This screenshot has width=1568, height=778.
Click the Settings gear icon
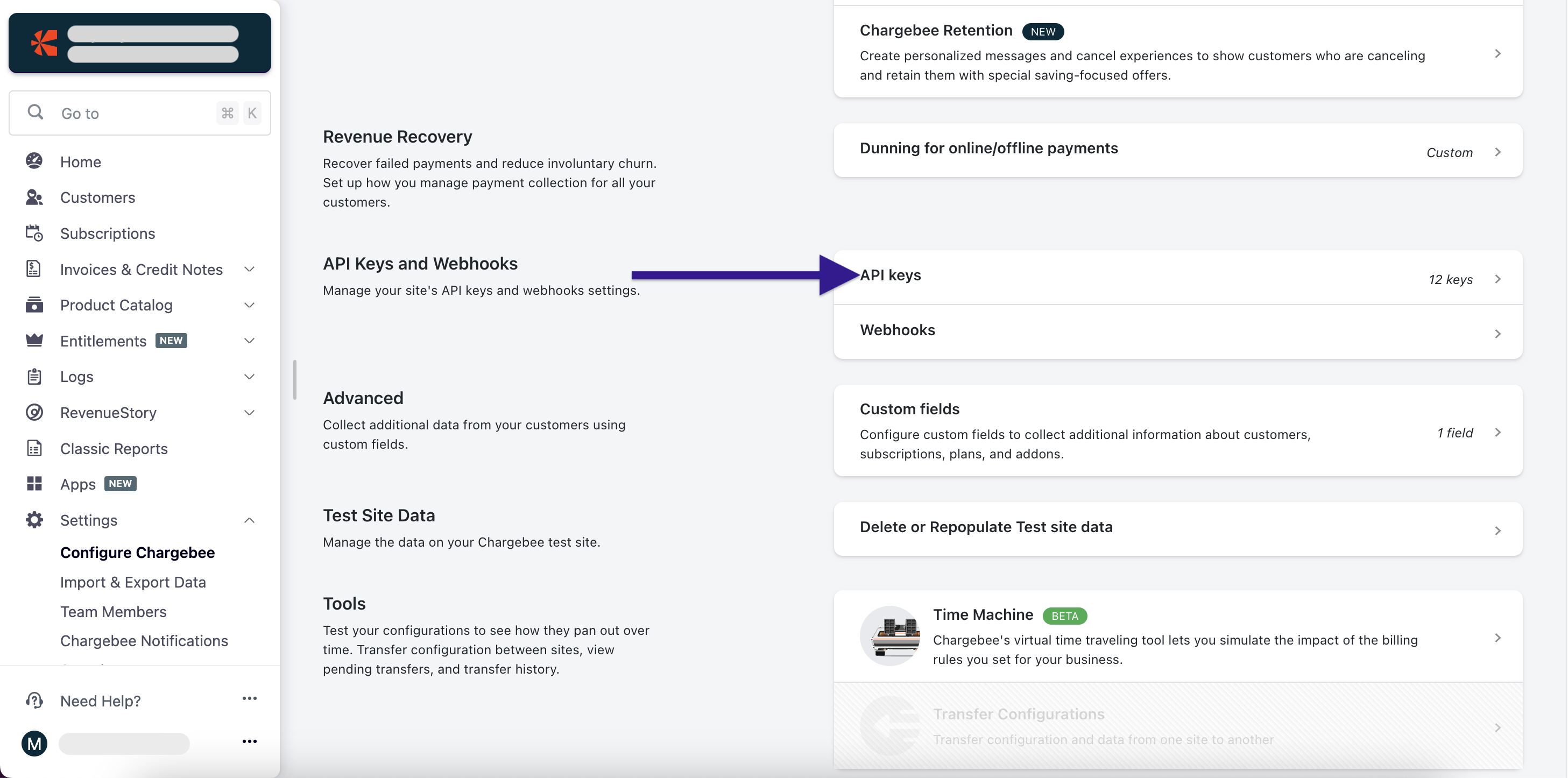pyautogui.click(x=34, y=520)
